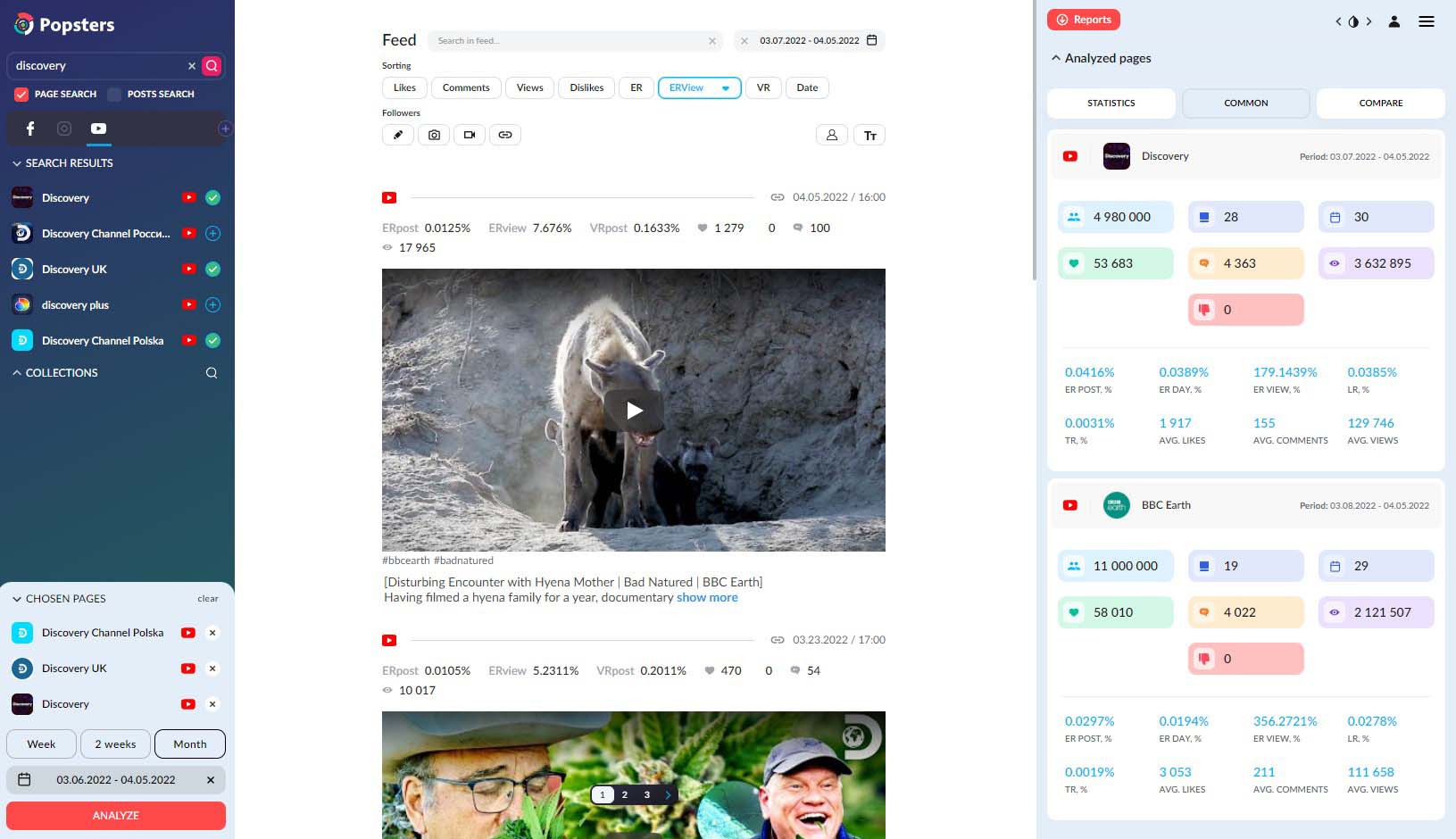Filter feed by video posts icon
The image size is (1456, 839).
click(x=469, y=135)
